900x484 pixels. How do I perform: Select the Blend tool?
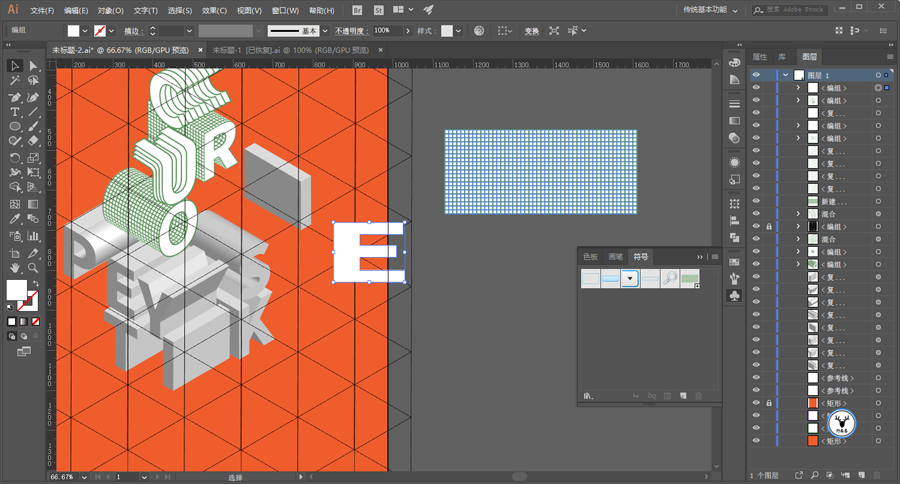pyautogui.click(x=33, y=219)
